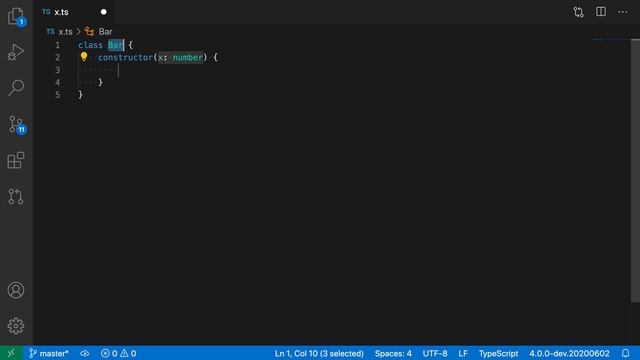This screenshot has width=640, height=360.
Task: Close the unsaved x.ts tab dot
Action: pos(104,12)
